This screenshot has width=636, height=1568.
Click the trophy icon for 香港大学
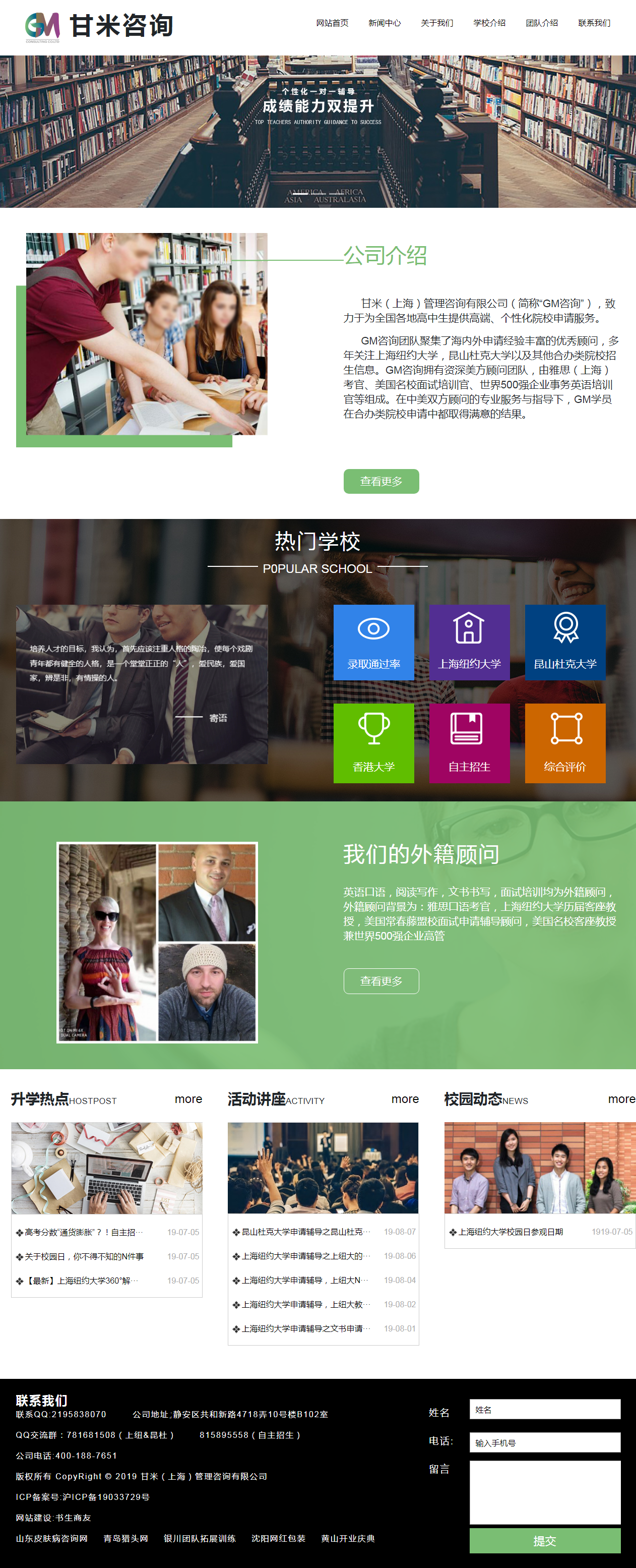pyautogui.click(x=373, y=729)
